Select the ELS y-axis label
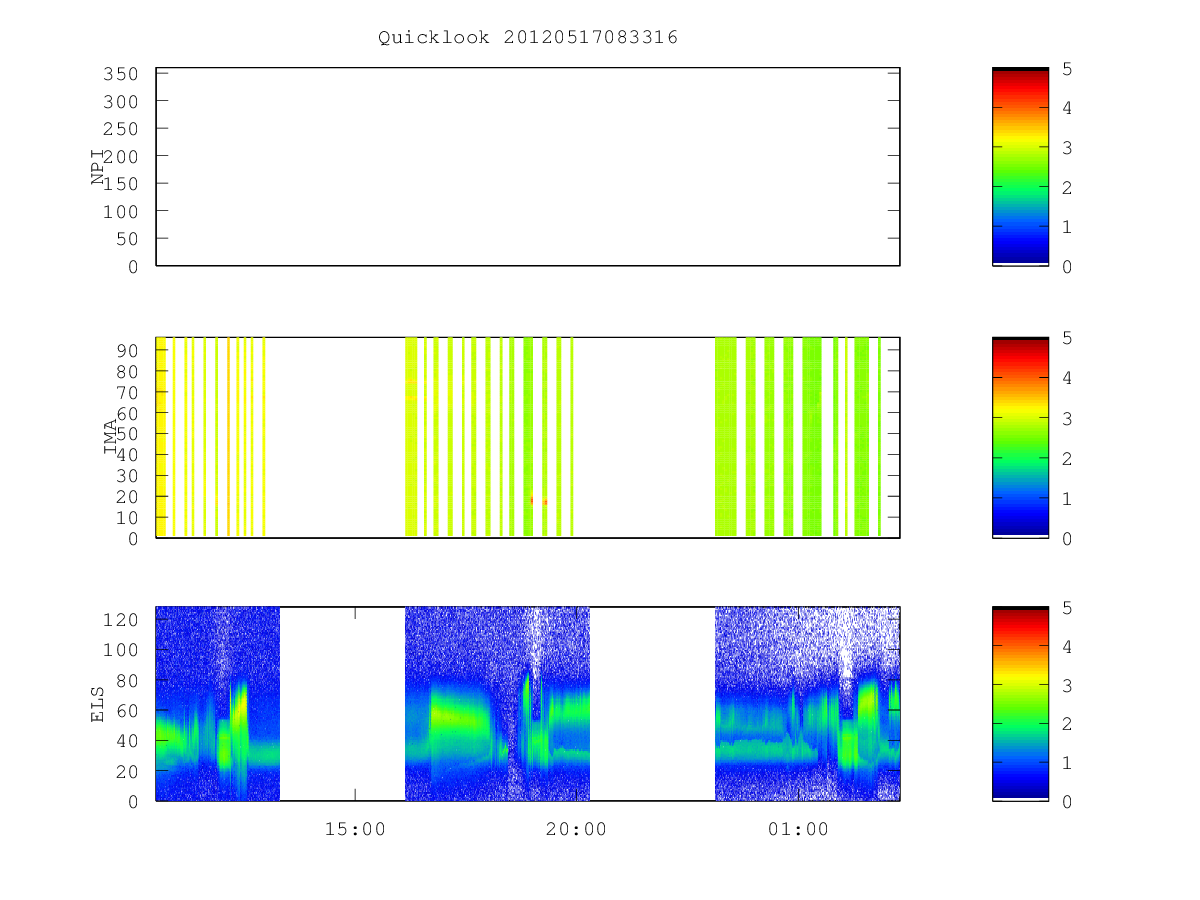1200x900 pixels. pyautogui.click(x=98, y=703)
